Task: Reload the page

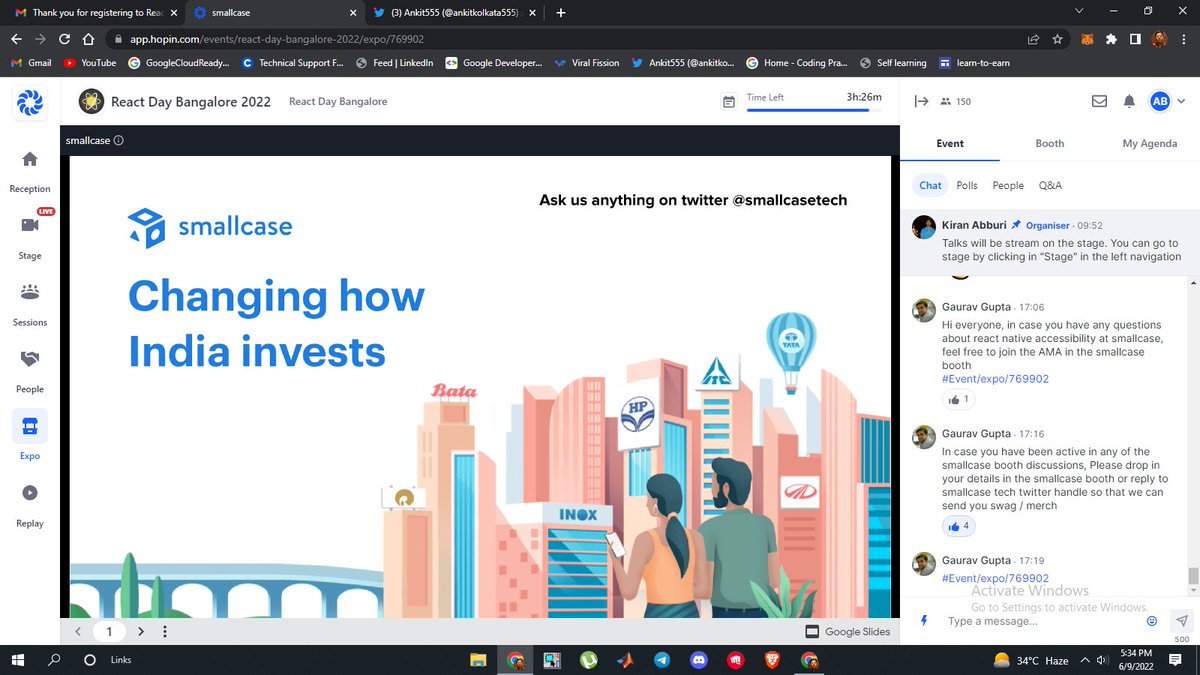Action: (64, 39)
